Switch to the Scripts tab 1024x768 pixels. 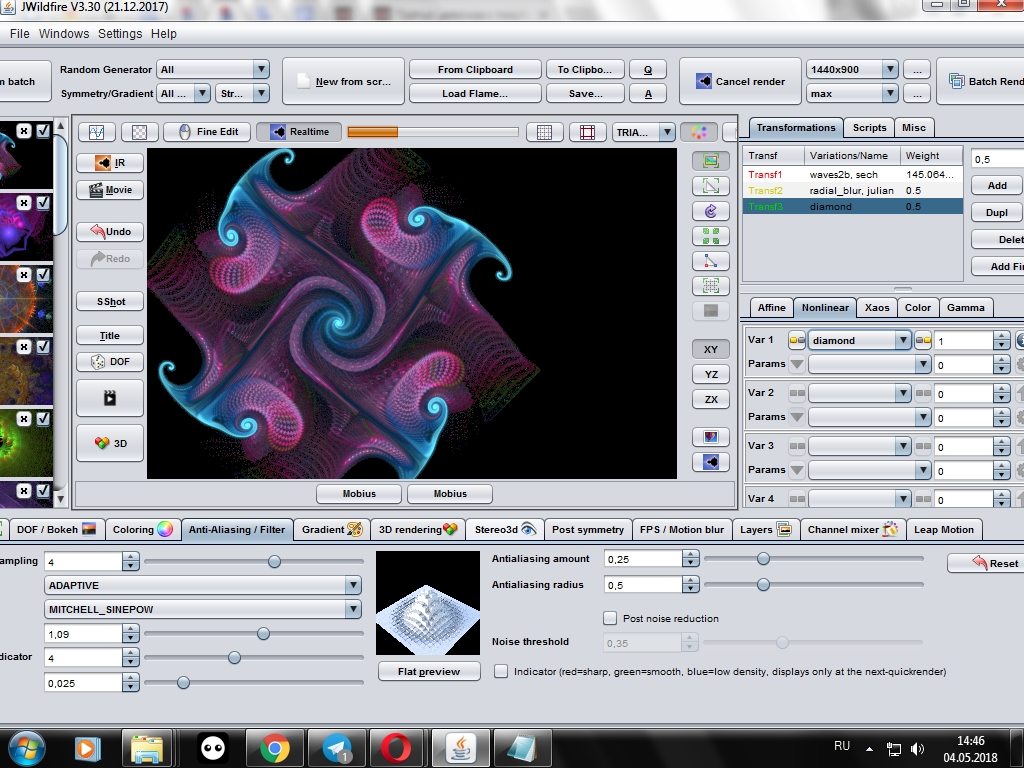coord(869,128)
